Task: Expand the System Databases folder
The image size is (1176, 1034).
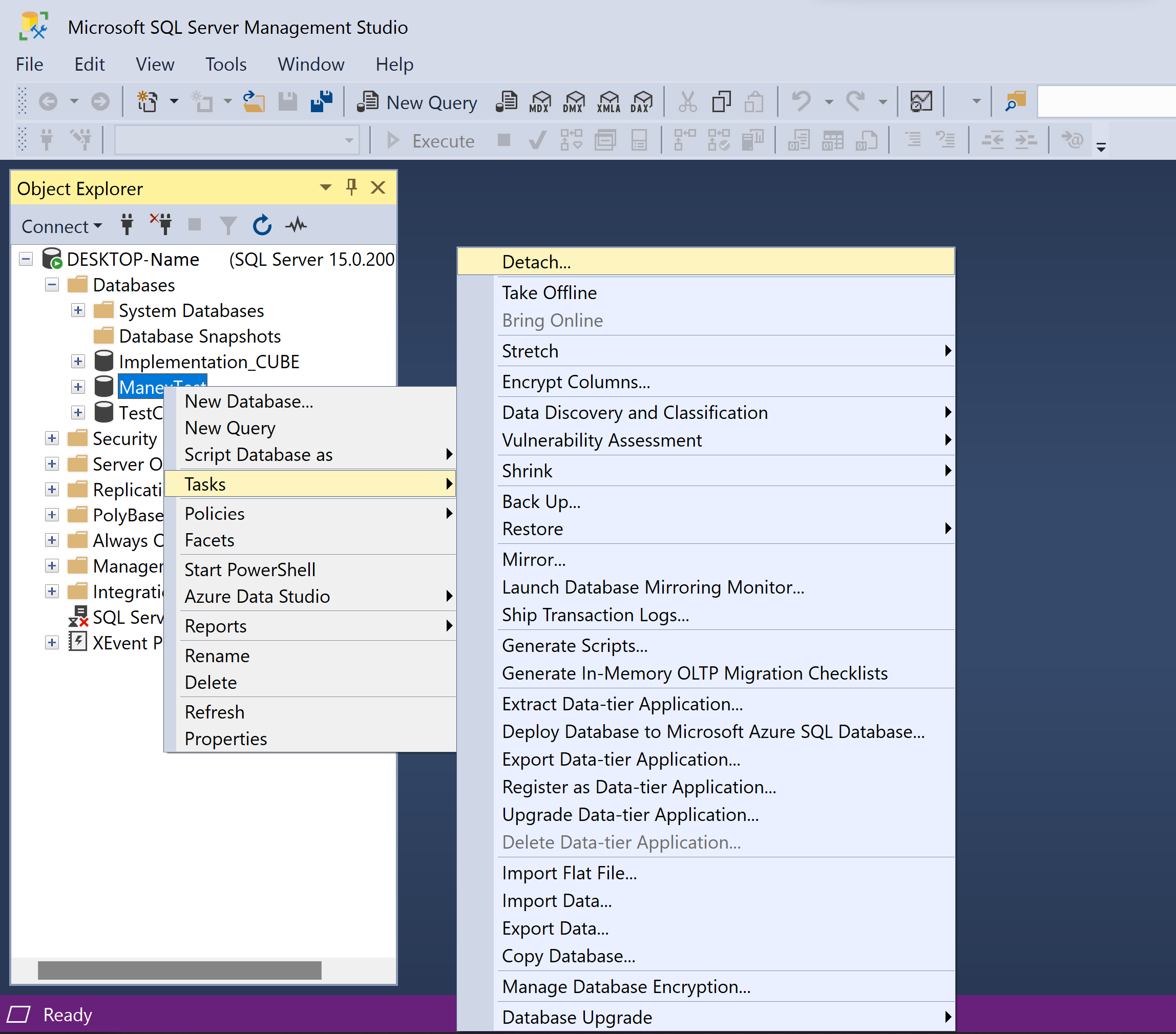Action: (78, 311)
